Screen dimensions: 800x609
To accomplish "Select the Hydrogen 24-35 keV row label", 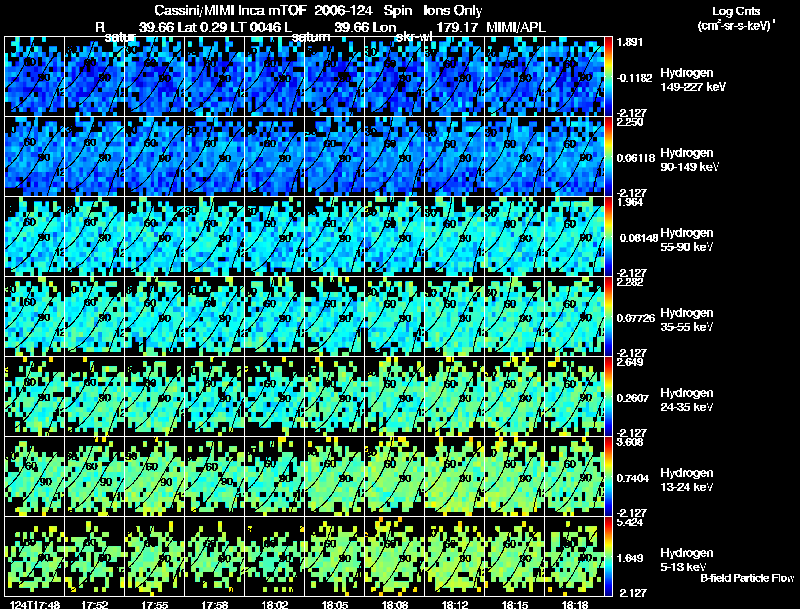I will tap(687, 400).
